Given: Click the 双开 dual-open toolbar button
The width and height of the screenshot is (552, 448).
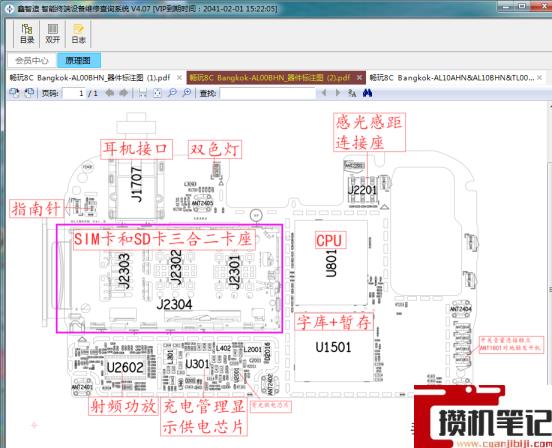Looking at the screenshot, I should pyautogui.click(x=52, y=34).
